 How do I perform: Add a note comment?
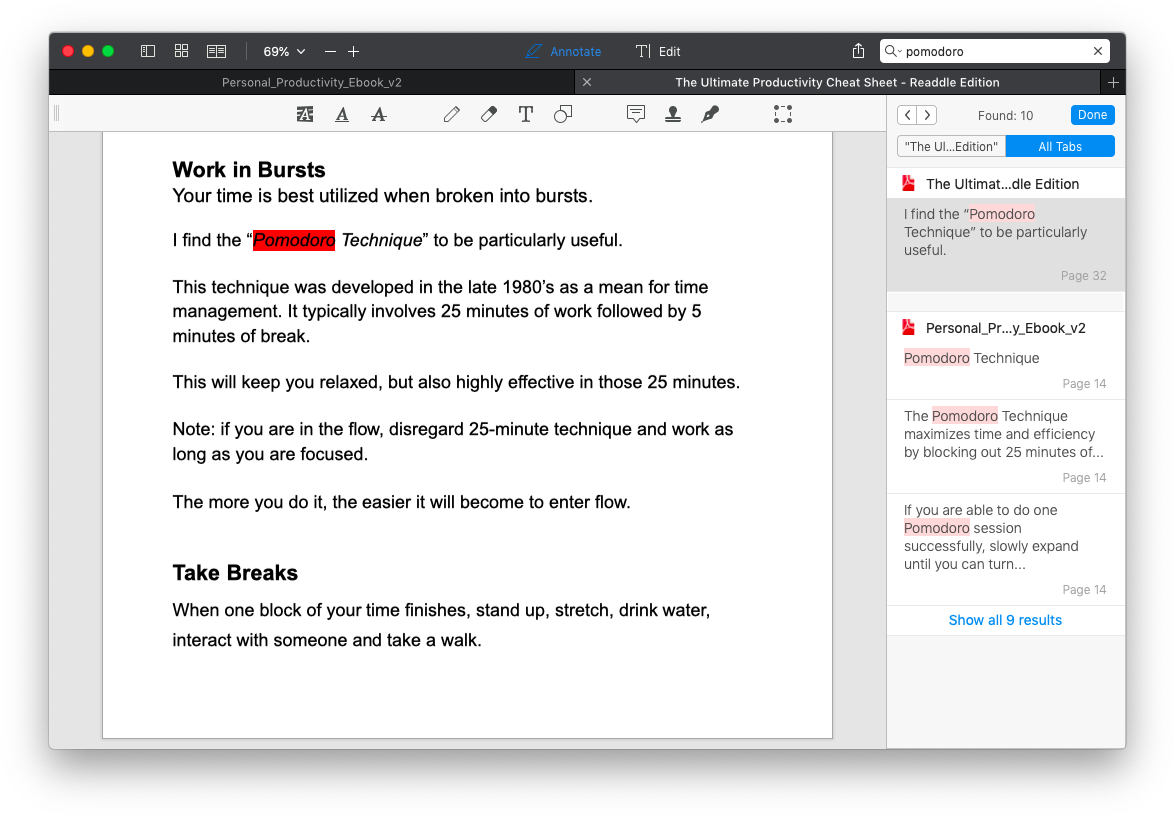click(x=636, y=114)
